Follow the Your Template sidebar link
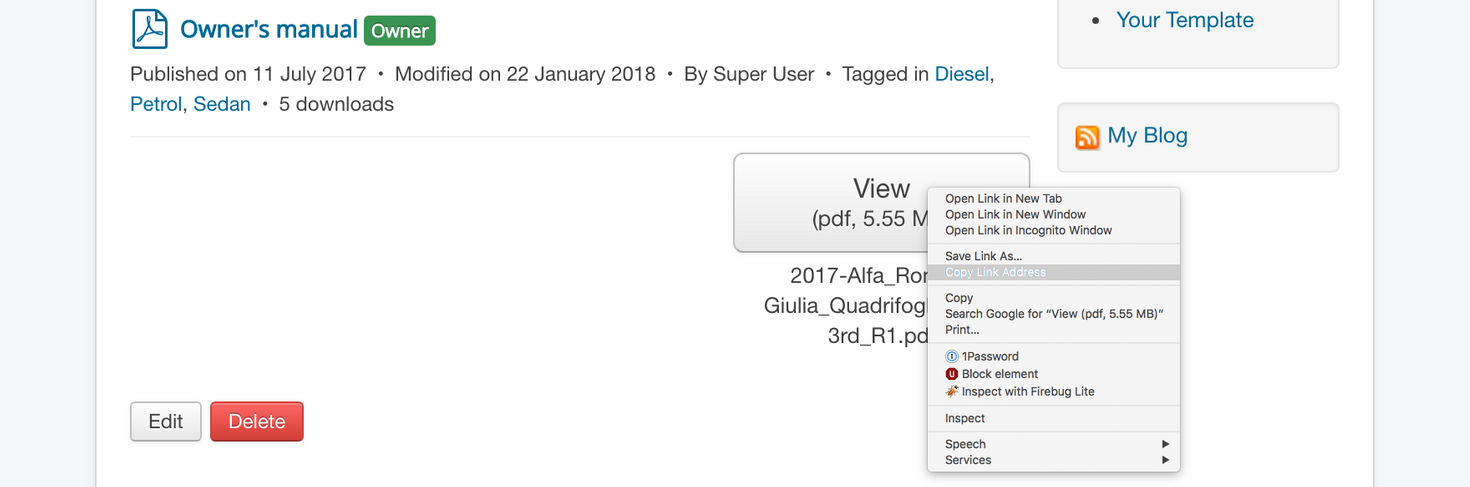 (1185, 20)
